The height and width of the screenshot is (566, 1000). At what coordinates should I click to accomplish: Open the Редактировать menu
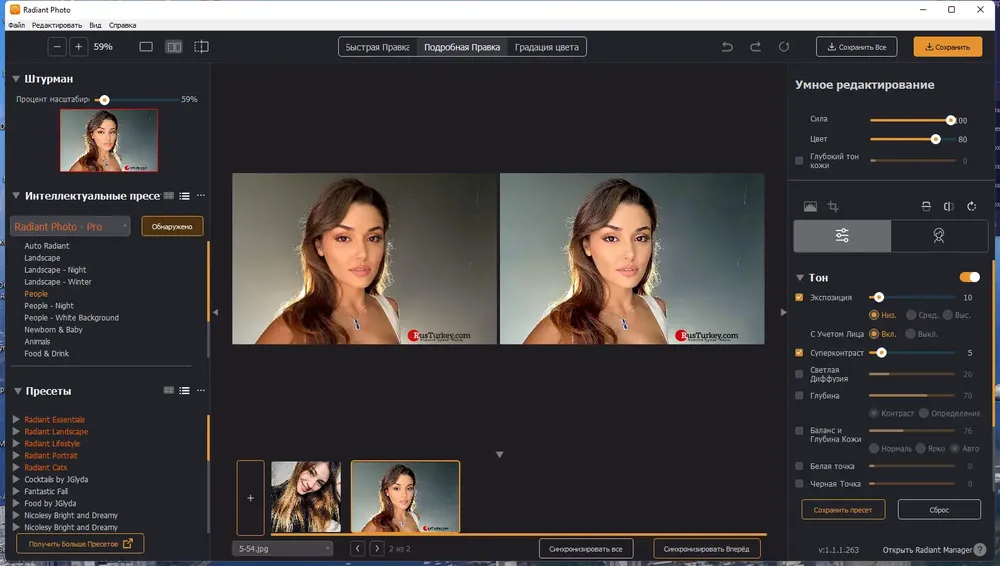[x=57, y=26]
